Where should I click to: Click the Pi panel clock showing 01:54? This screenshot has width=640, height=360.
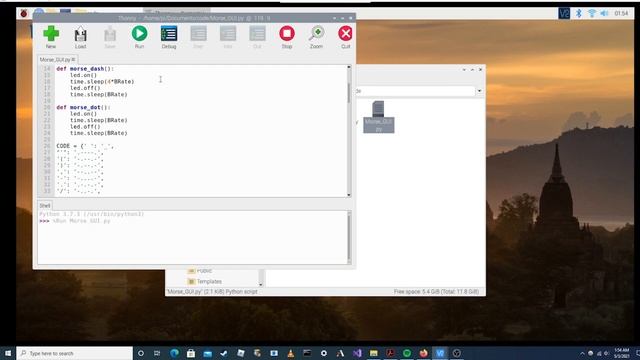click(x=621, y=13)
